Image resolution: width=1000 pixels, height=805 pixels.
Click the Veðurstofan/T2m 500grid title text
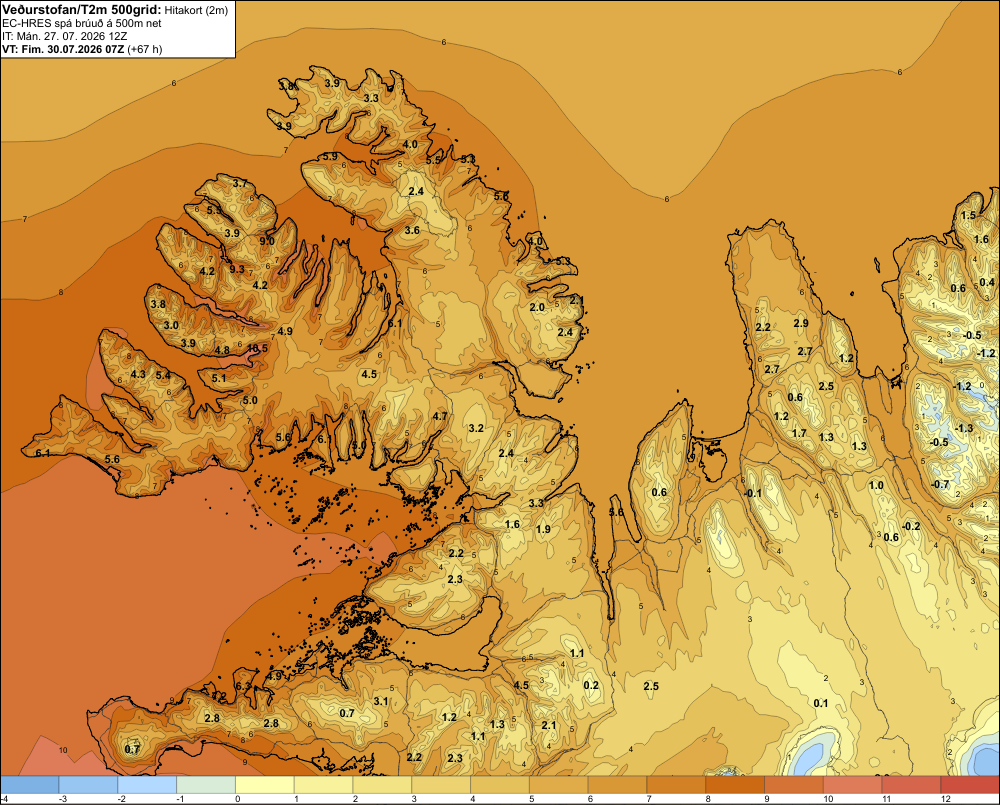click(x=82, y=10)
